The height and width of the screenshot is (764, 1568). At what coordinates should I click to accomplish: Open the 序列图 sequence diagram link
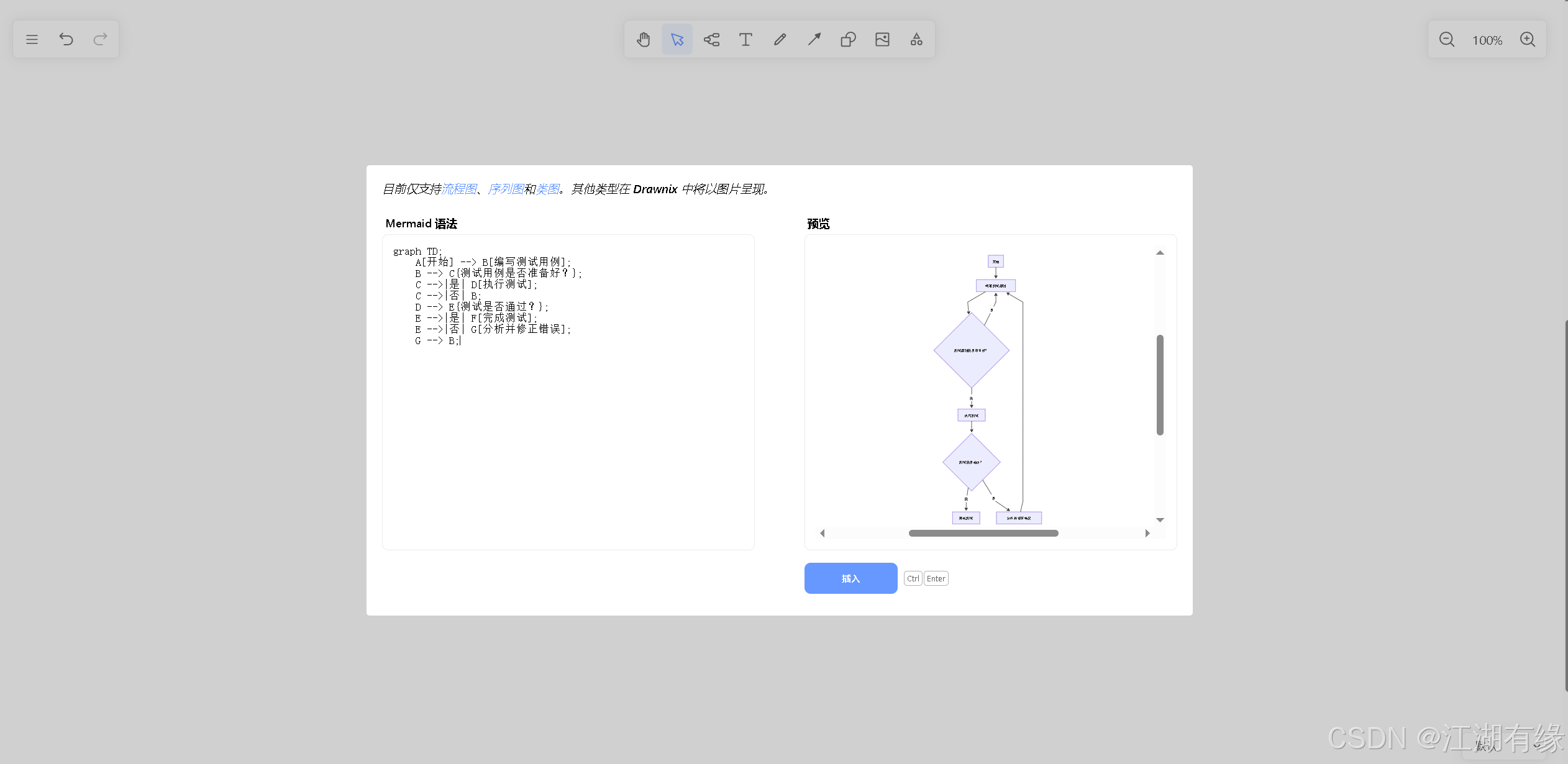pos(506,189)
